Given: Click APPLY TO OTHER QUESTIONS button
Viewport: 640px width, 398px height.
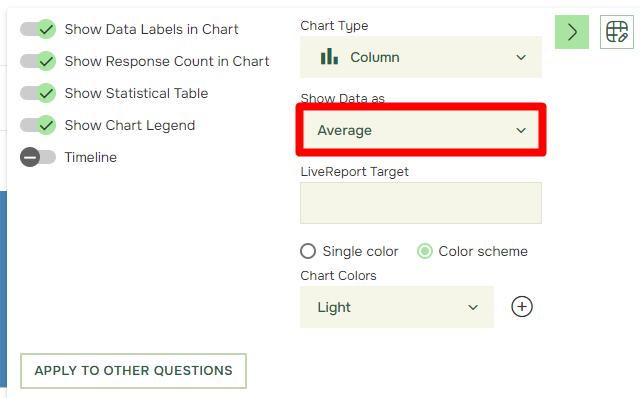Looking at the screenshot, I should pyautogui.click(x=133, y=371).
